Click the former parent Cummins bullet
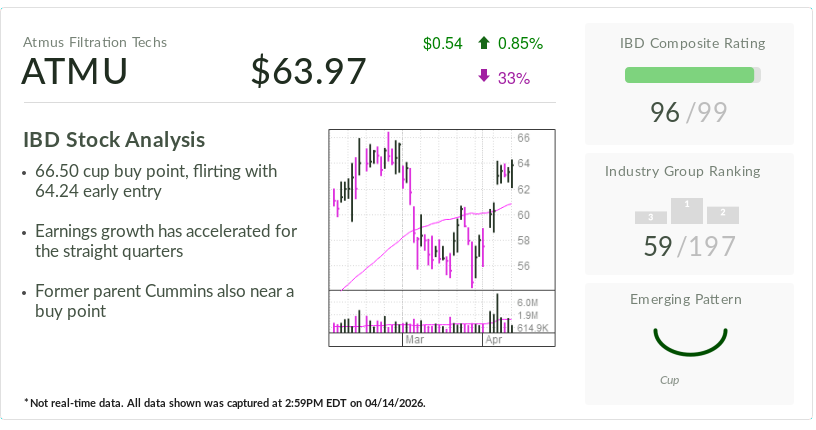Image resolution: width=816 pixels, height=430 pixels. click(x=163, y=301)
